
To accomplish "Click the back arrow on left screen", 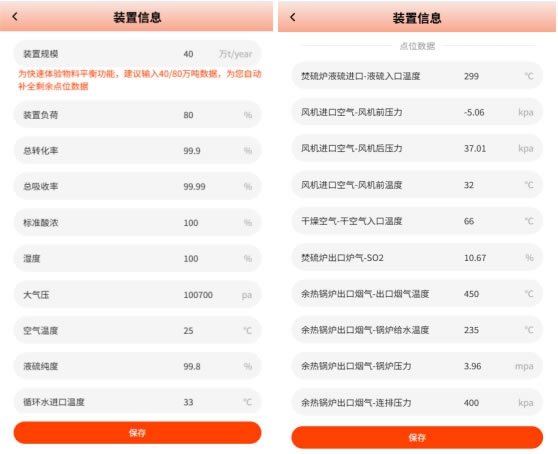I will click(15, 16).
